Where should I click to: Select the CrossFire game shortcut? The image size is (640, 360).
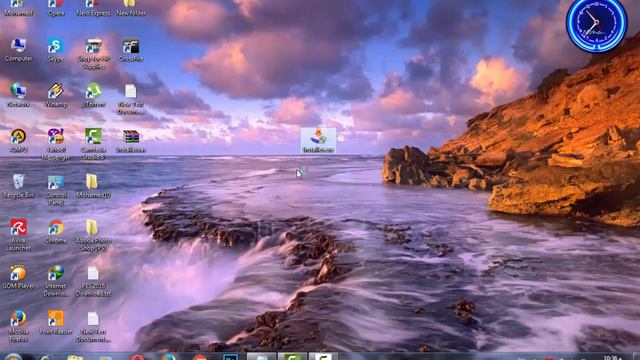131,50
